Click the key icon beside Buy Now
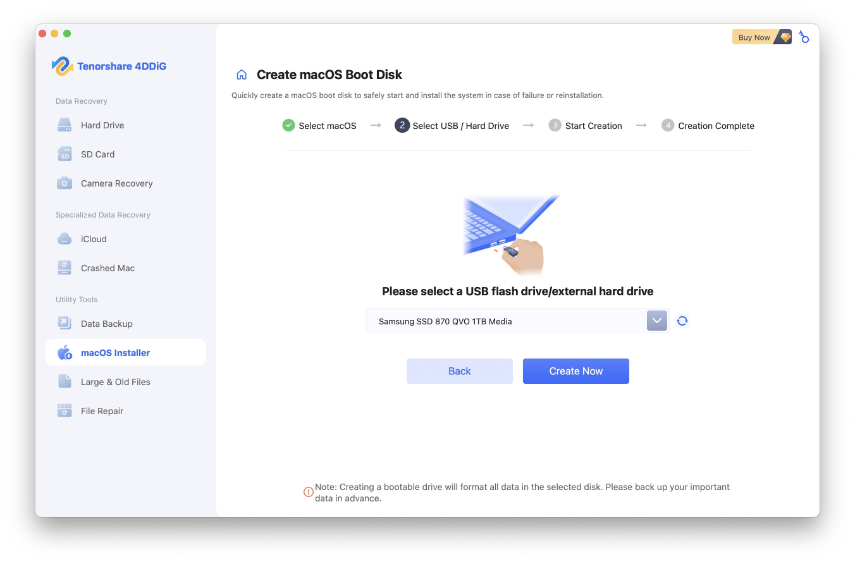This screenshot has height=564, width=855. 804,37
